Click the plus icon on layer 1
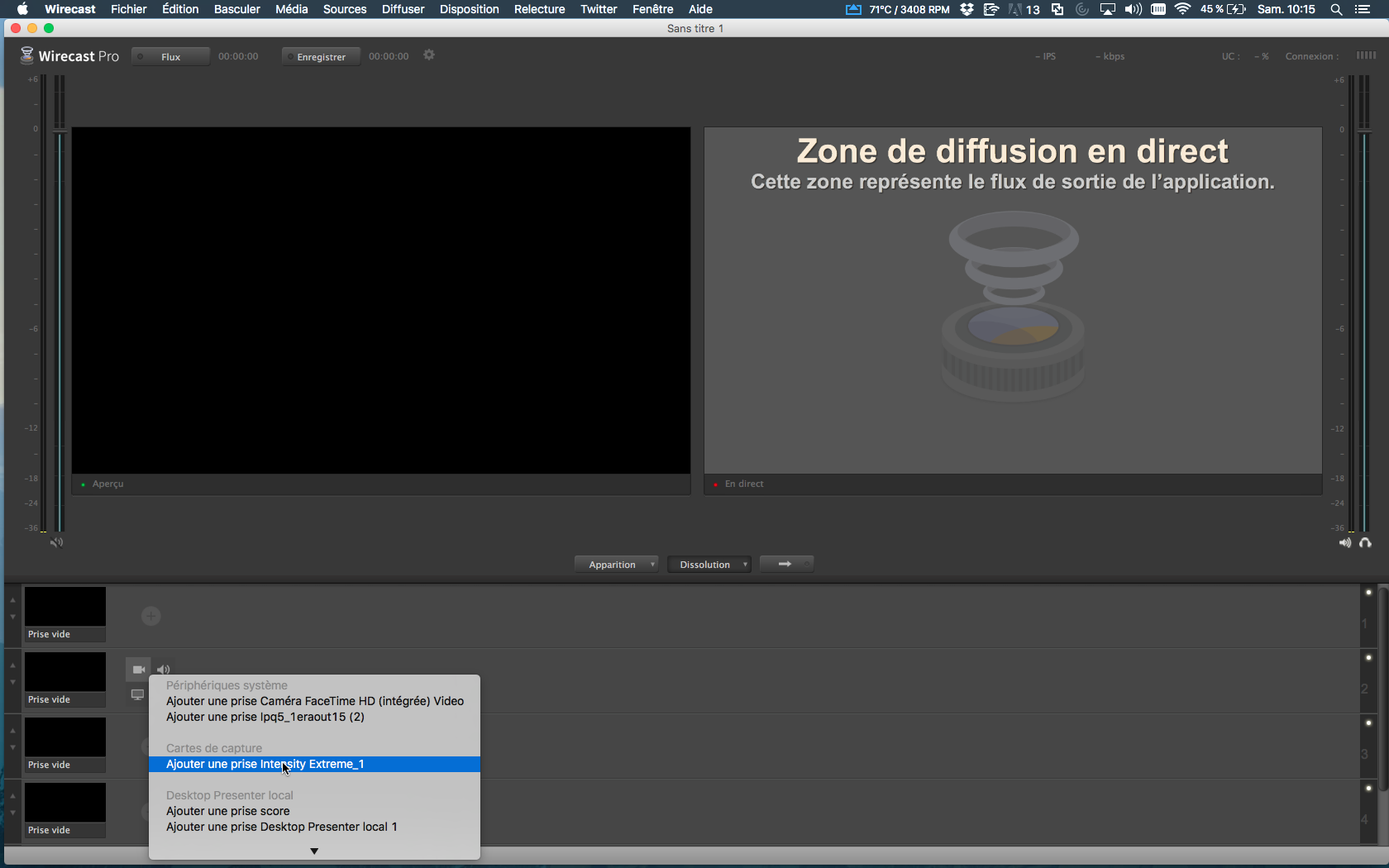1389x868 pixels. (x=150, y=616)
